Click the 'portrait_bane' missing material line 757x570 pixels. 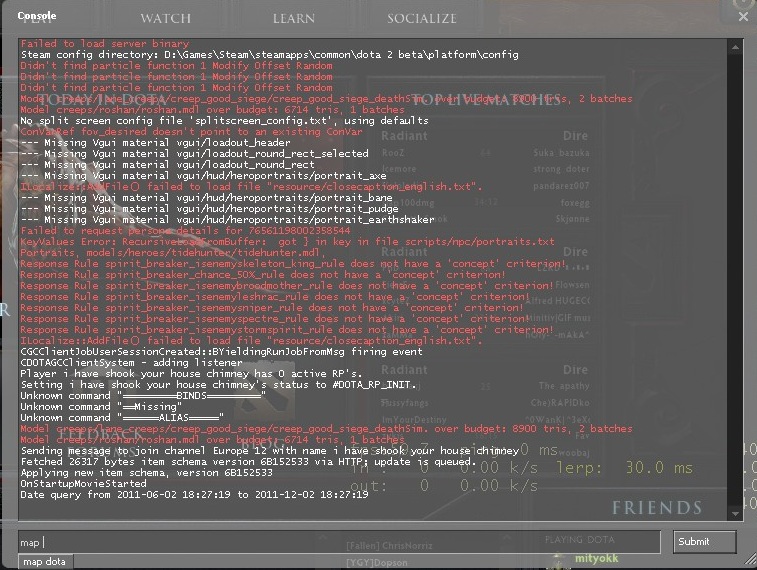click(x=207, y=198)
